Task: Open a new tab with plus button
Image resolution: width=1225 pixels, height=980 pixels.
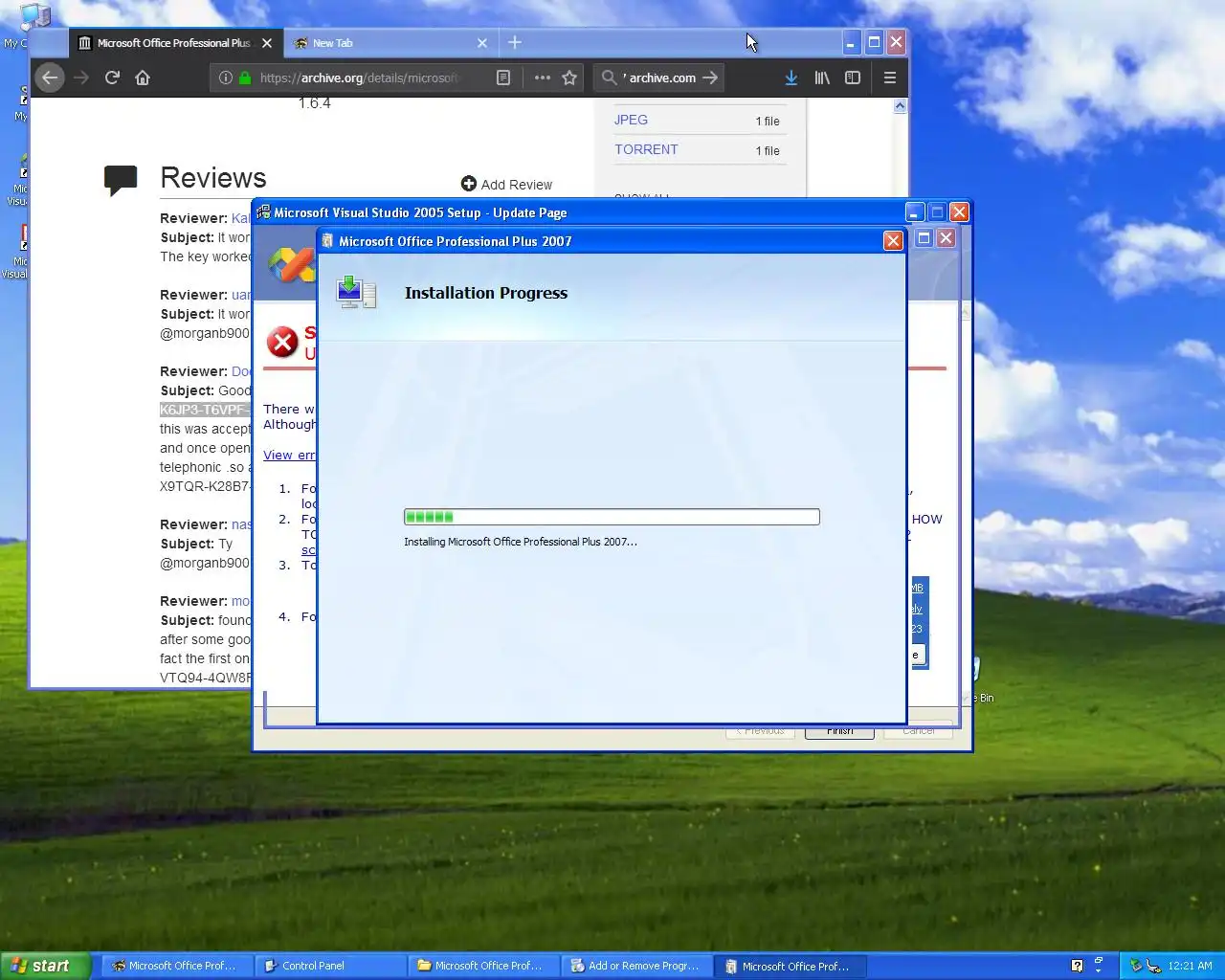Action: 515,42
